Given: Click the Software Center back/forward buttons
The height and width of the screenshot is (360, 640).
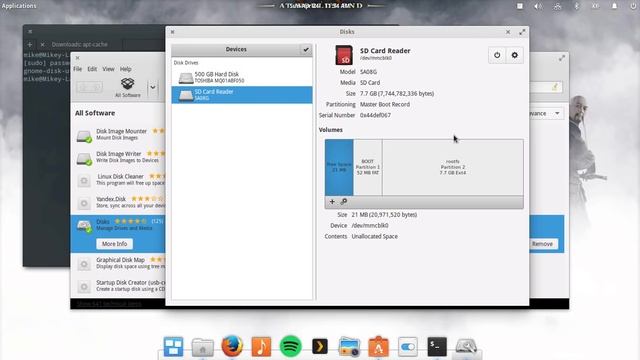Looking at the screenshot, I should coord(89,87).
